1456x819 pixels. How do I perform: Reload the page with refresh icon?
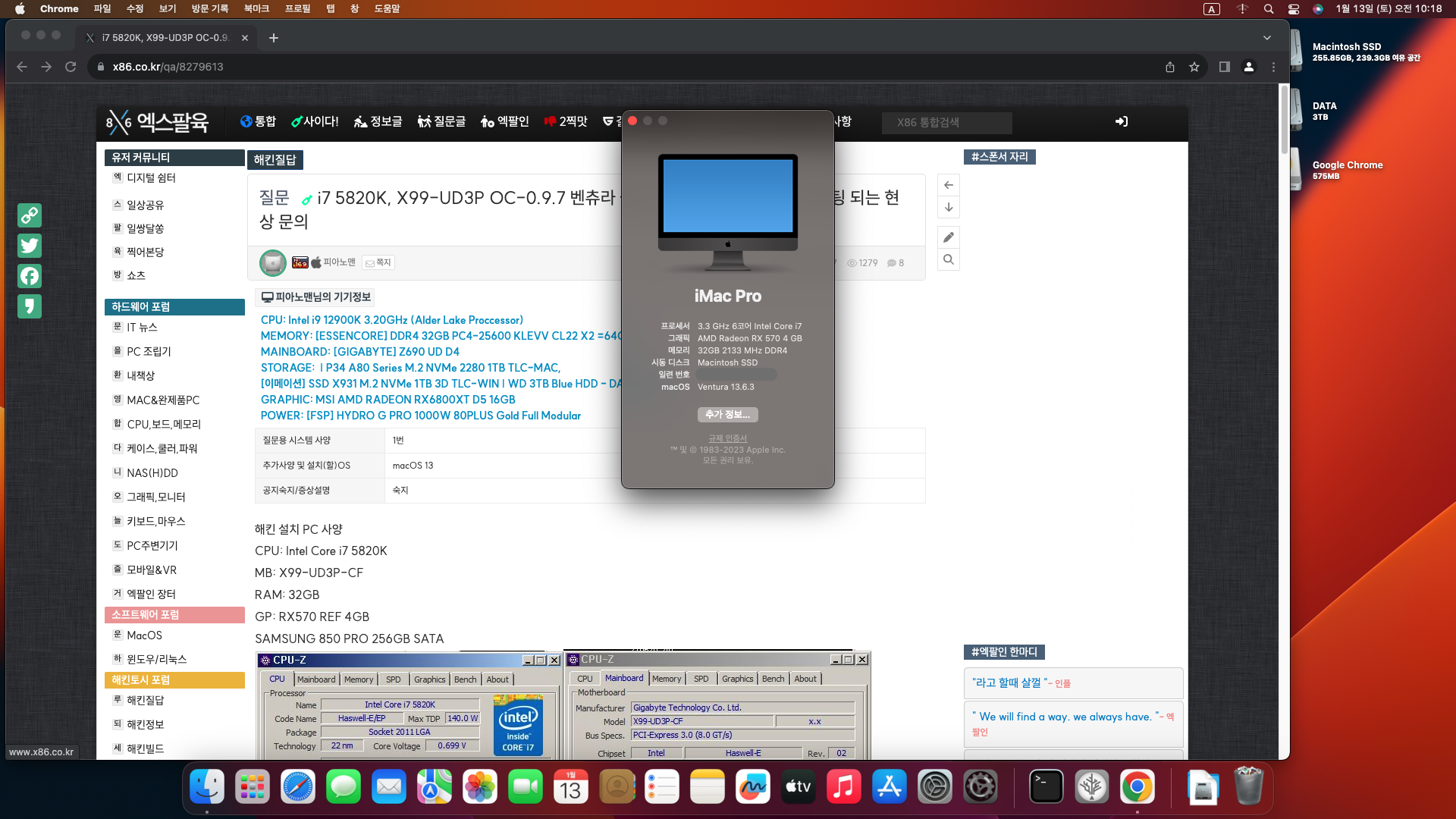click(x=71, y=67)
